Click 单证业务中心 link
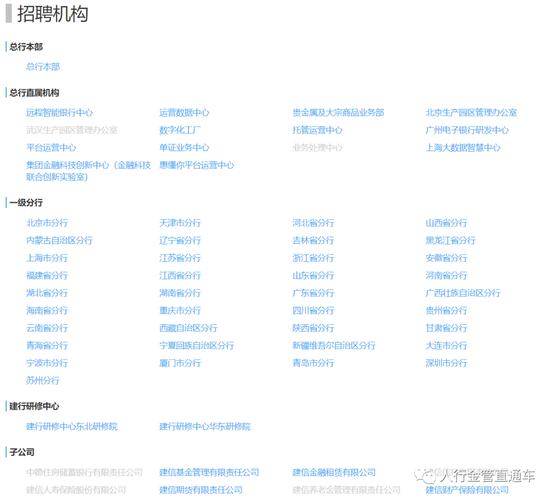 (x=184, y=147)
